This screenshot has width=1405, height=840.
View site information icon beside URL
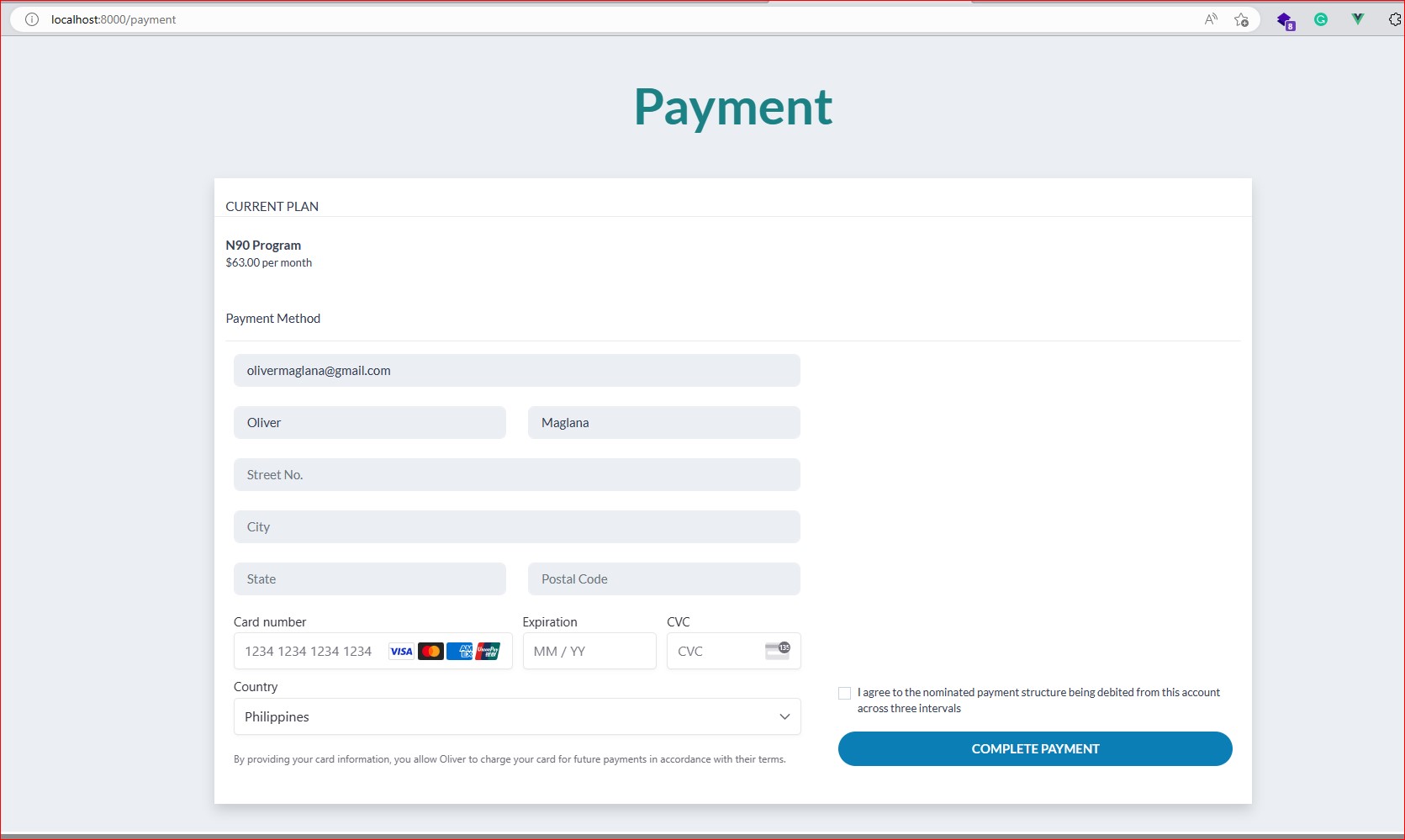tap(32, 19)
